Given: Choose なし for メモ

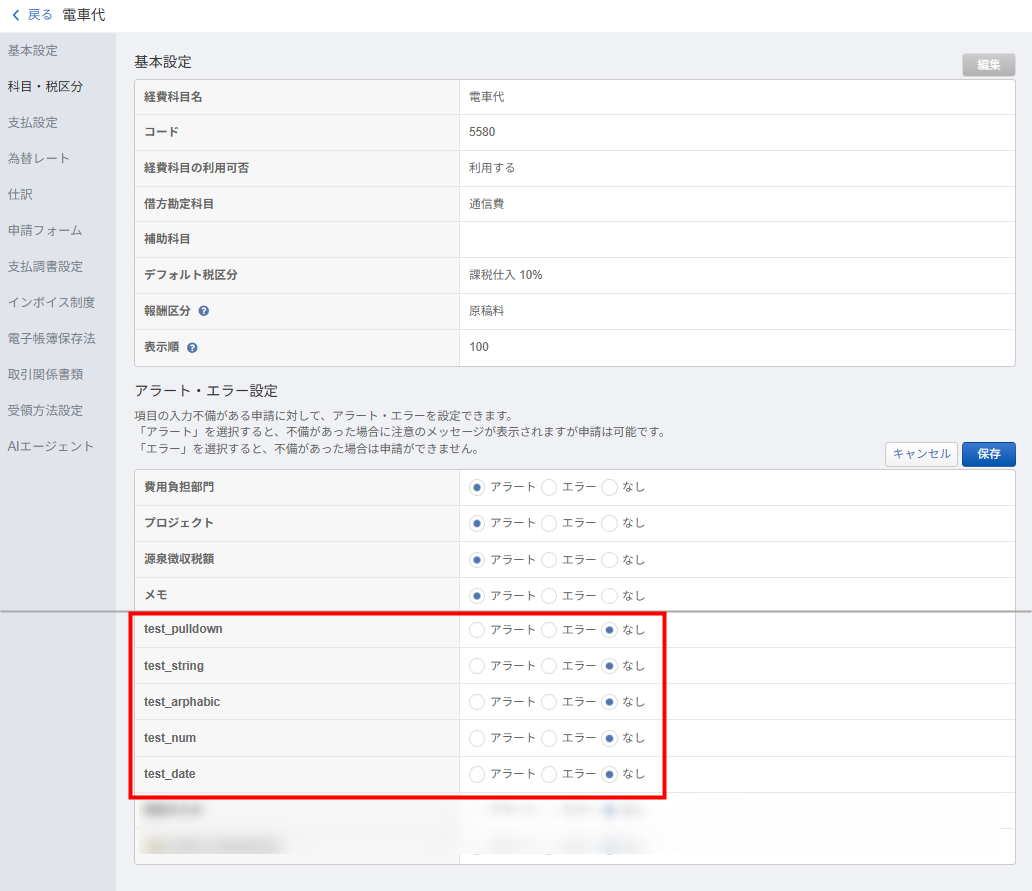Looking at the screenshot, I should (x=609, y=595).
